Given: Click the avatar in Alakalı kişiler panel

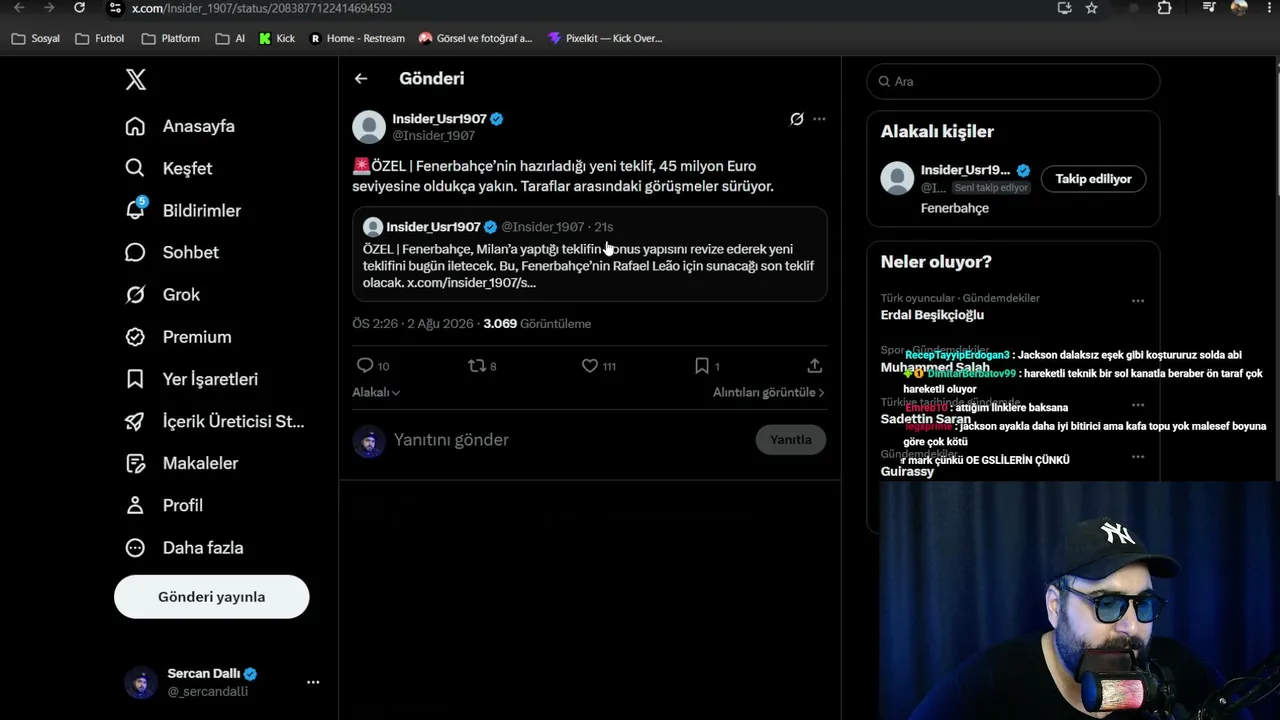Looking at the screenshot, I should (897, 178).
